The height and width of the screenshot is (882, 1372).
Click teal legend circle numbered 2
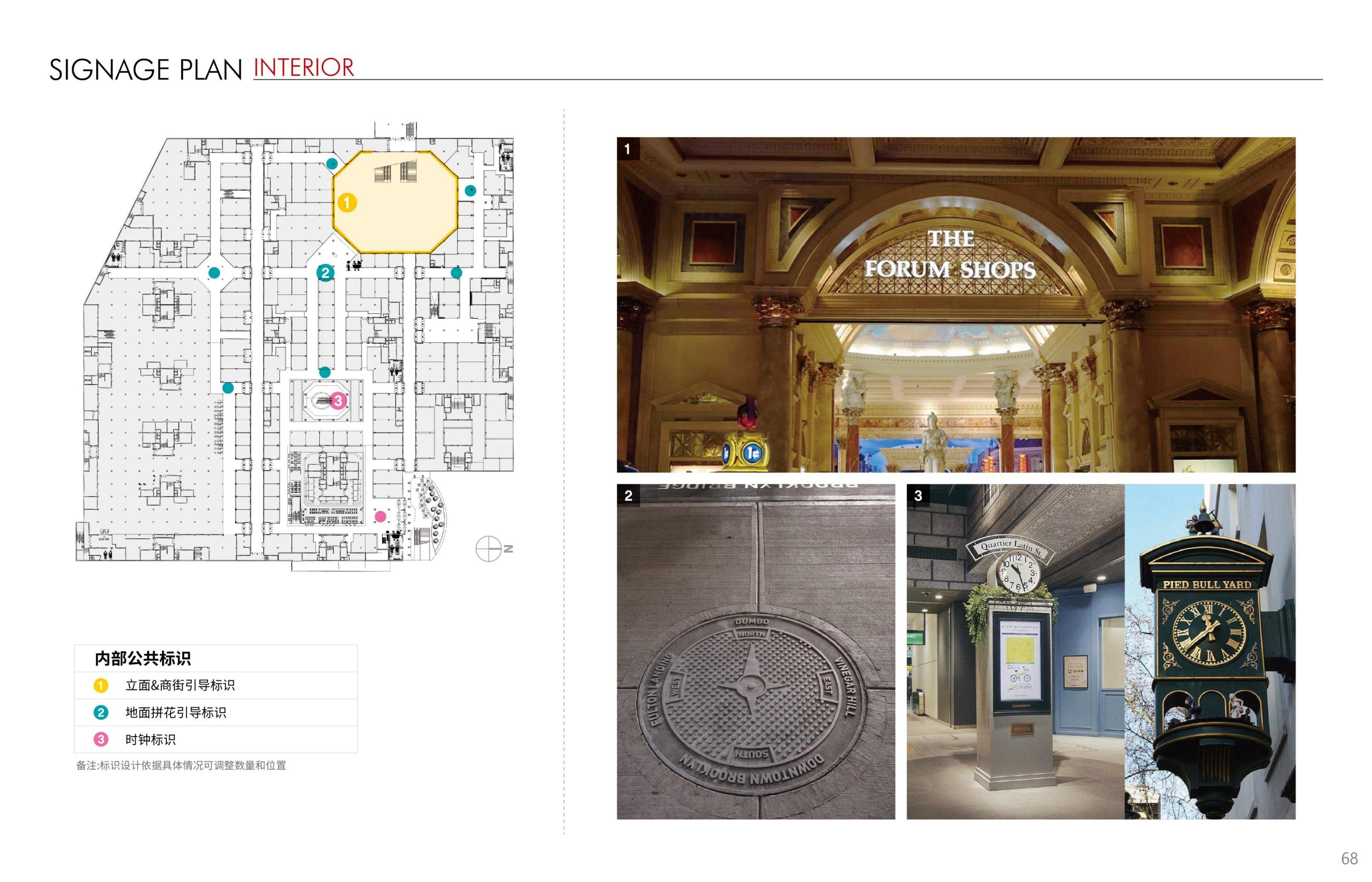101,712
